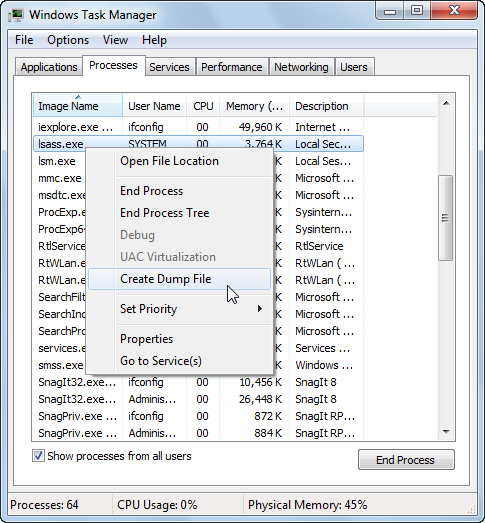Click the CPU Usage: 0% status entry
The width and height of the screenshot is (485, 523).
[157, 505]
